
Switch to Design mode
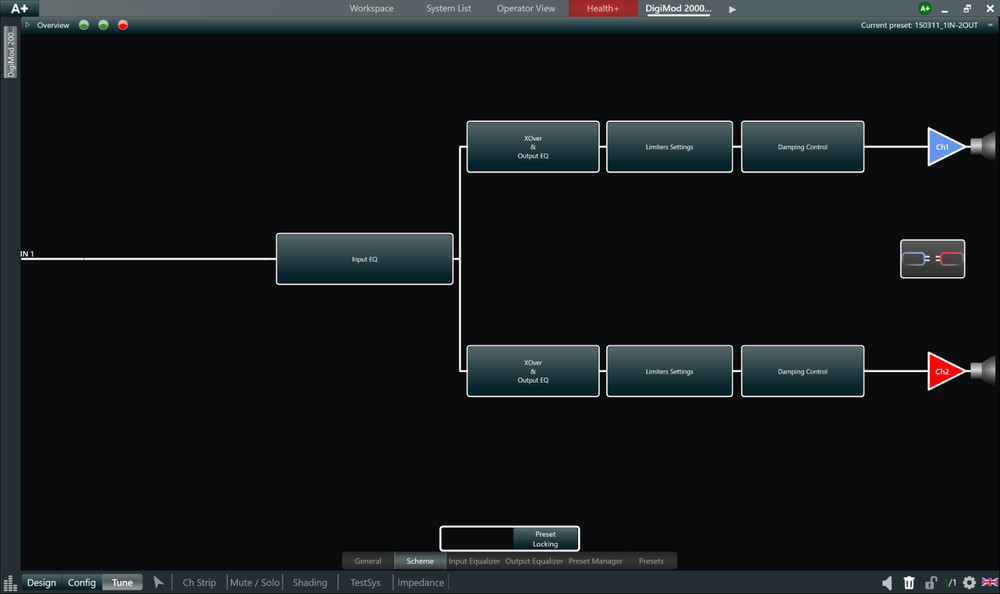(41, 583)
